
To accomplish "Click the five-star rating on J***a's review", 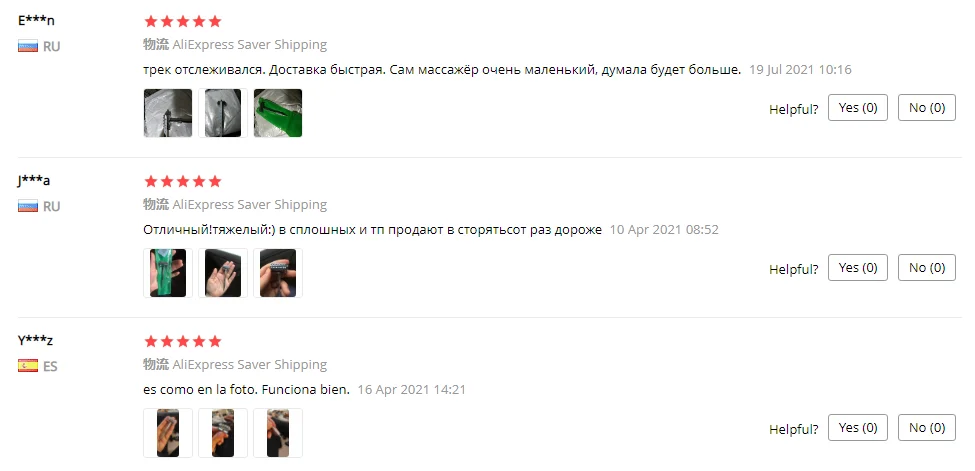I will (183, 181).
